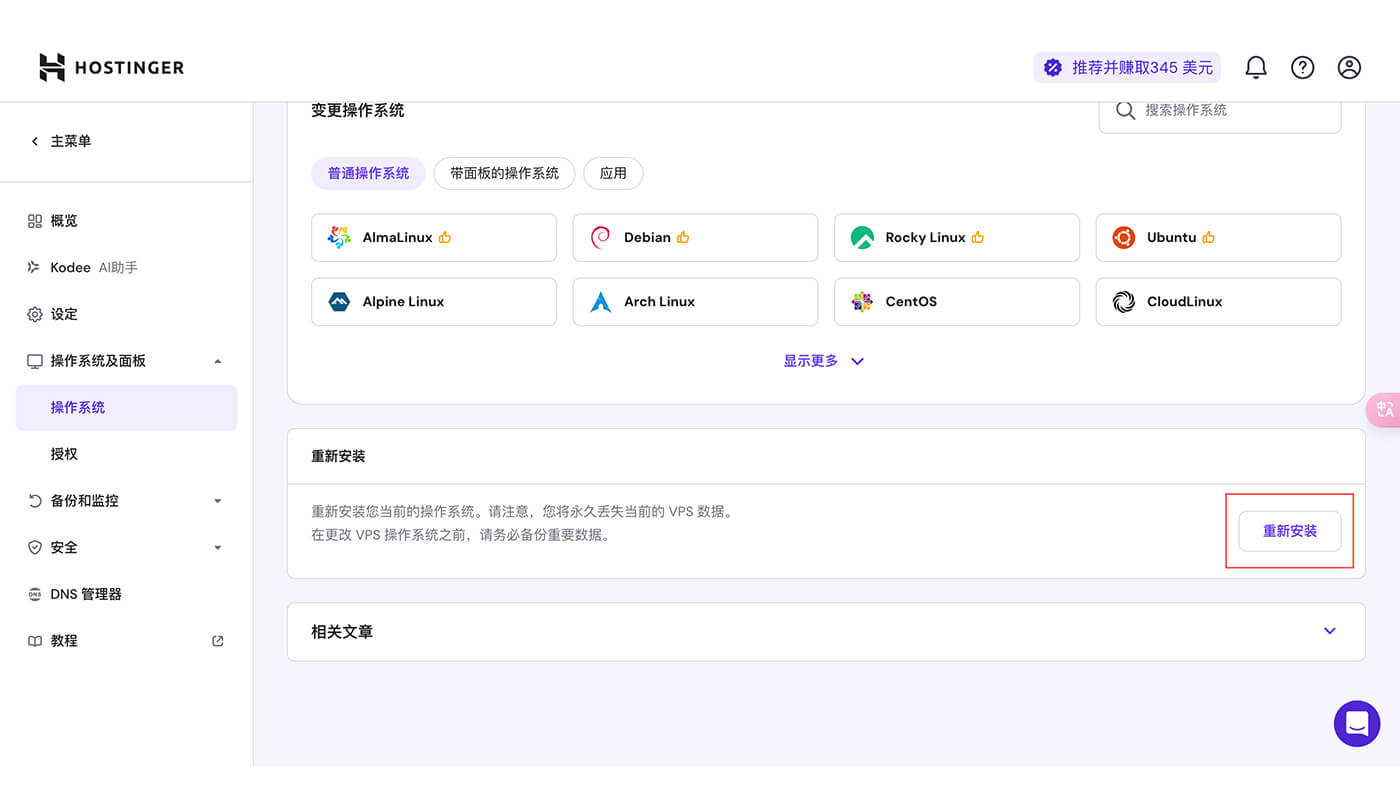Open 操作系统 in the sidebar
The image size is (1400, 800).
(126, 407)
